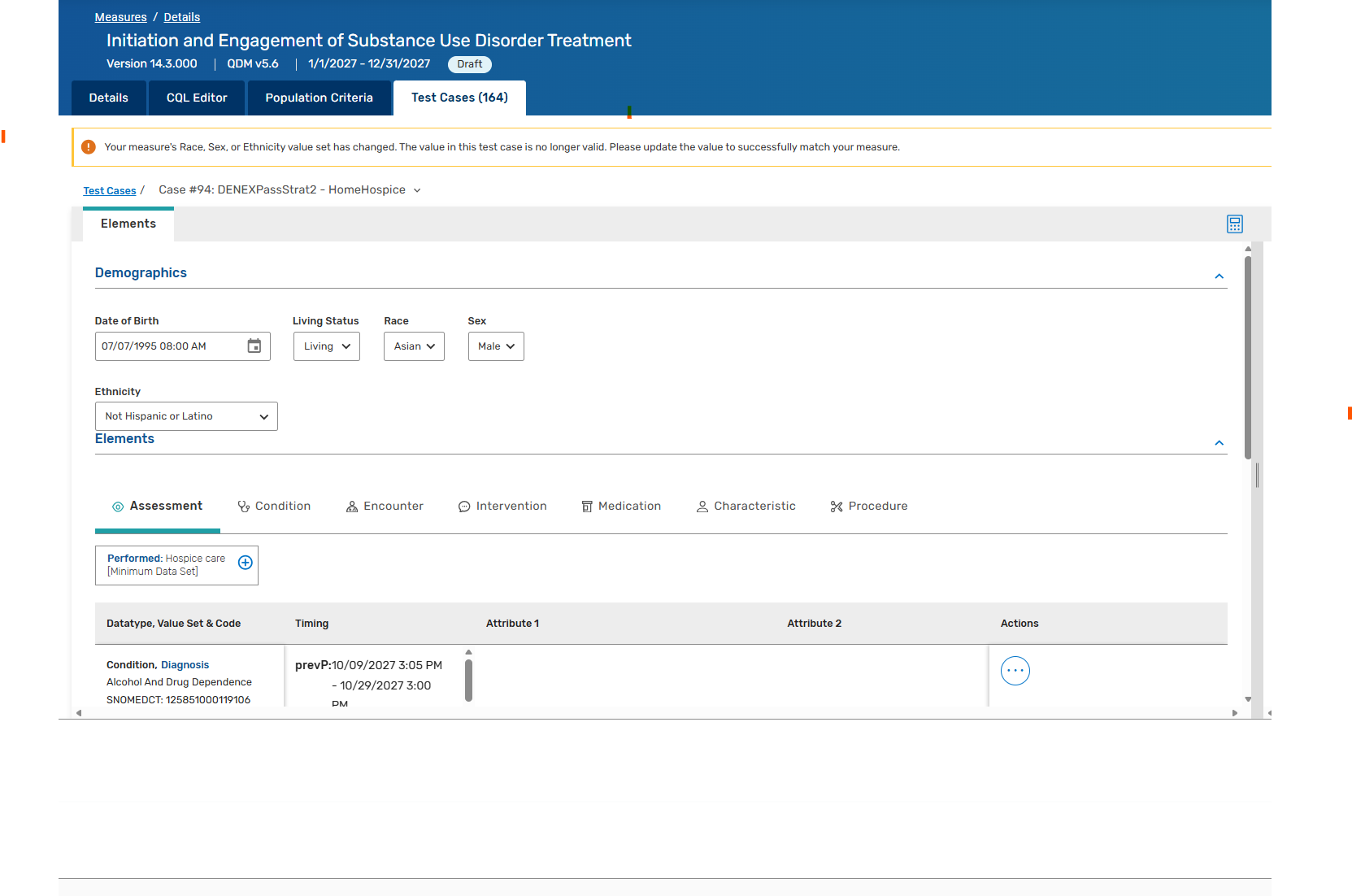The image size is (1352, 896).
Task: Open the Intervention element category
Action: coord(502,507)
